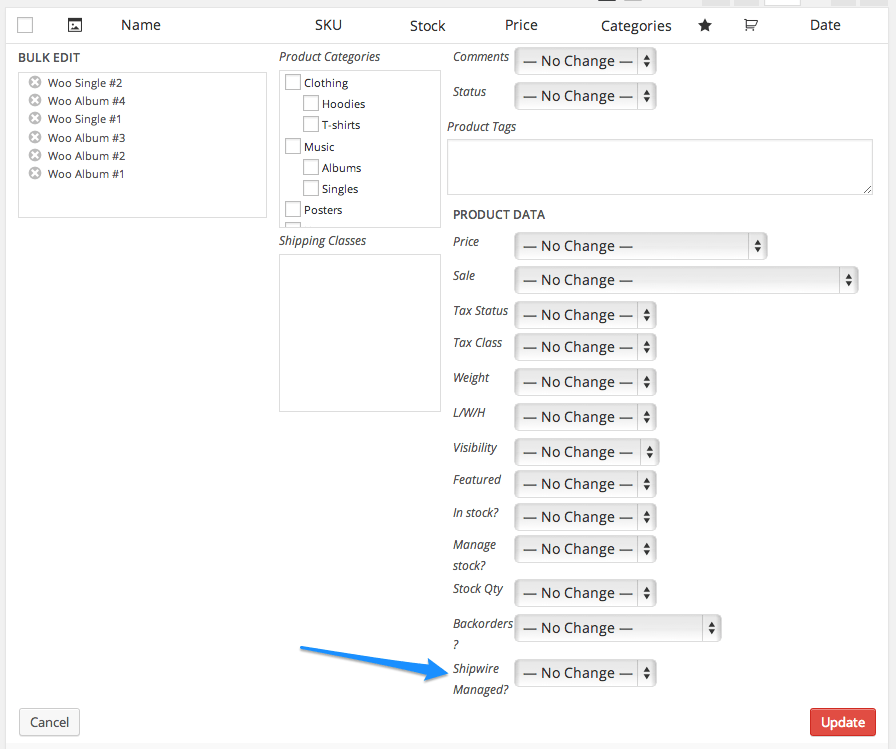Remove Woo Album #2 from bulk edit list
The image size is (896, 749).
coord(34,156)
